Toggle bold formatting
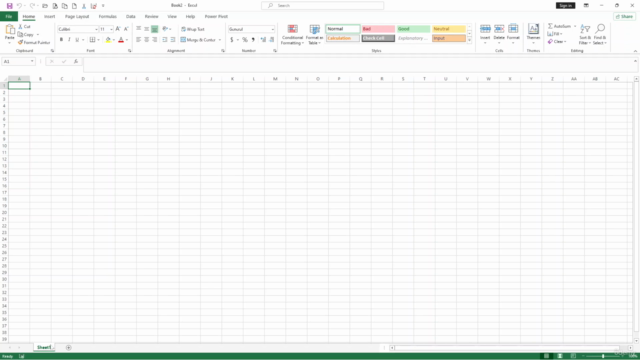The image size is (640, 360). pyautogui.click(x=61, y=40)
